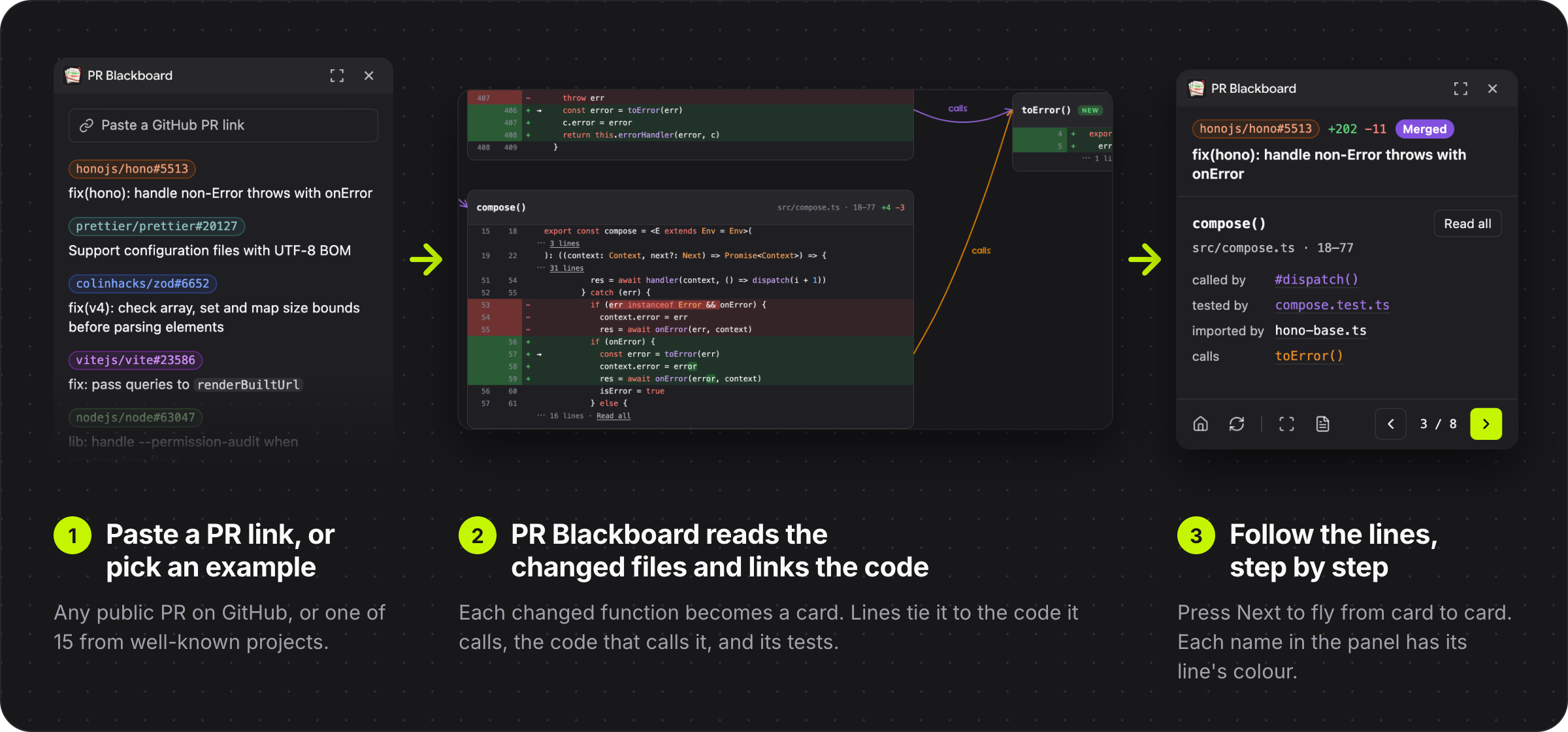The width and height of the screenshot is (1568, 732).
Task: Go to previous card with left chevron
Action: click(1391, 424)
